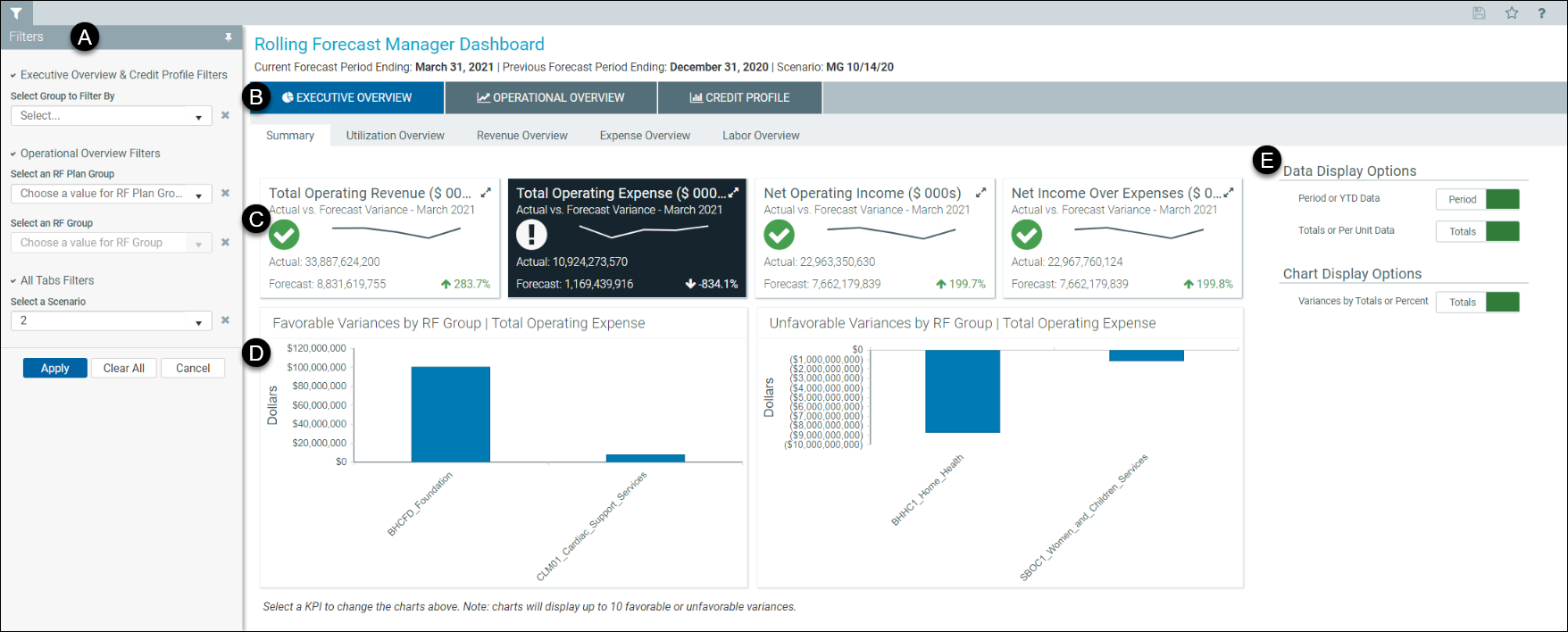Pin the Filters panel

click(229, 37)
